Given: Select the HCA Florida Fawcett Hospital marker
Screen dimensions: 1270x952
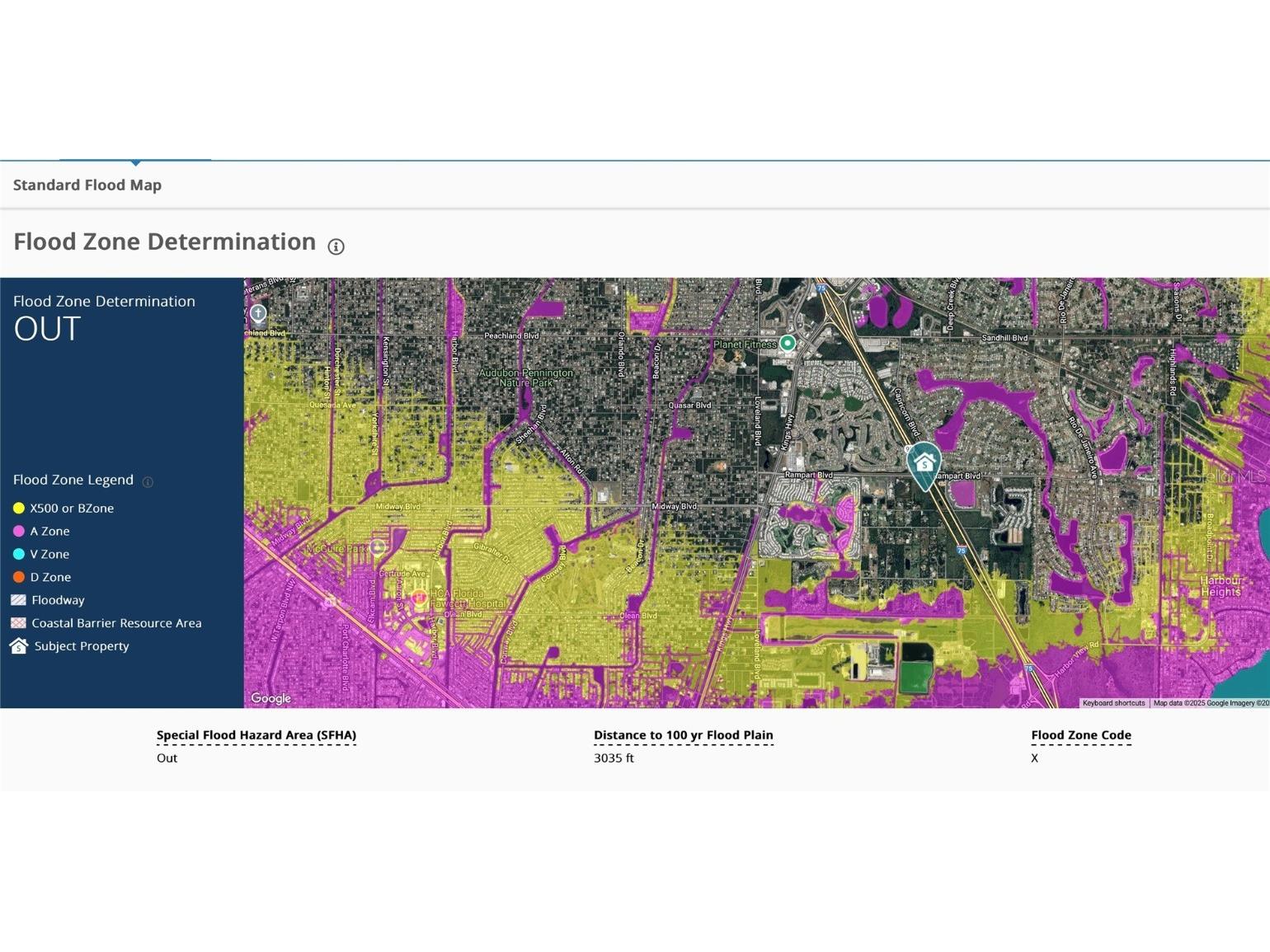Looking at the screenshot, I should pyautogui.click(x=419, y=596).
